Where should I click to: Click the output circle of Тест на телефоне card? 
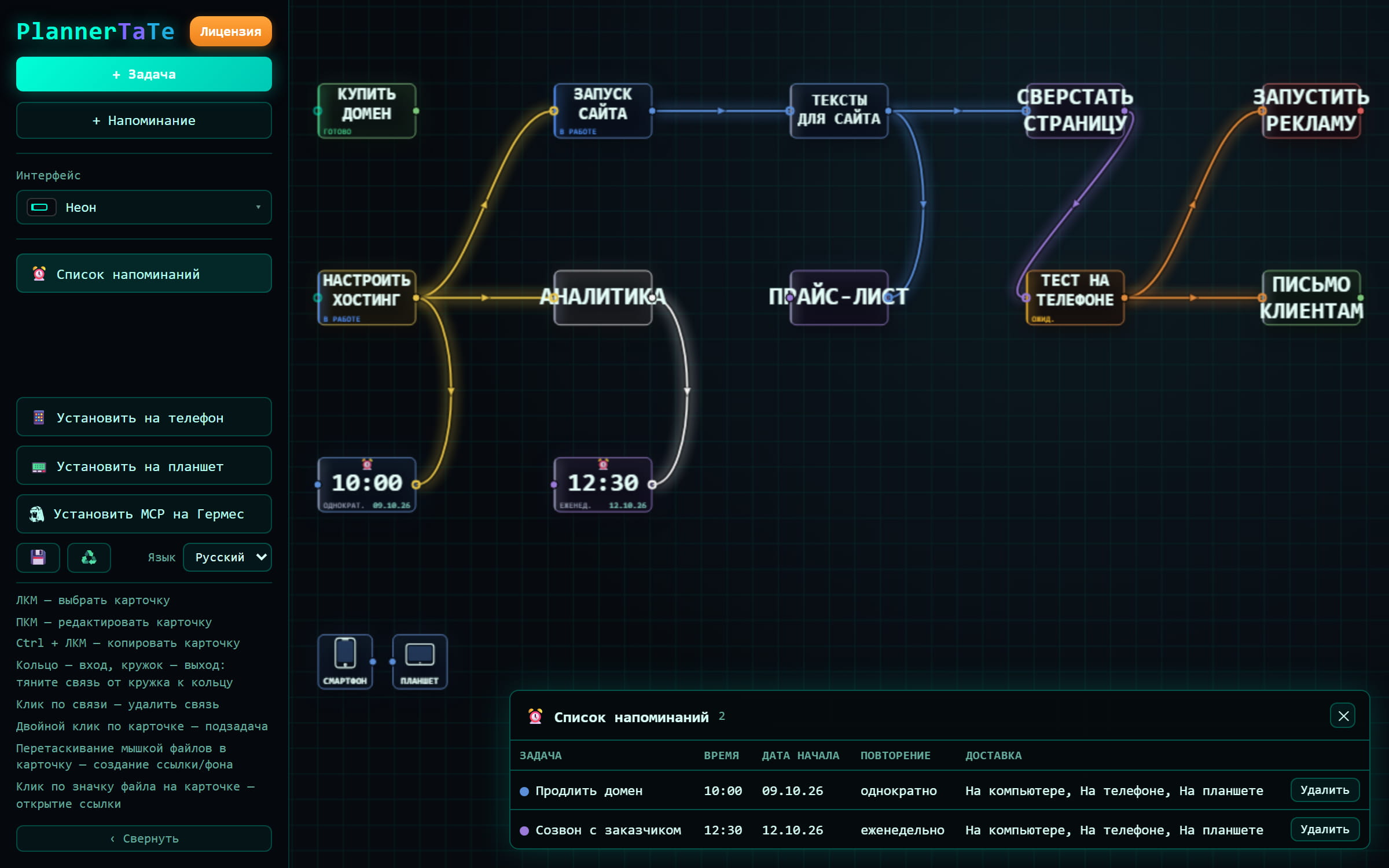1125,298
